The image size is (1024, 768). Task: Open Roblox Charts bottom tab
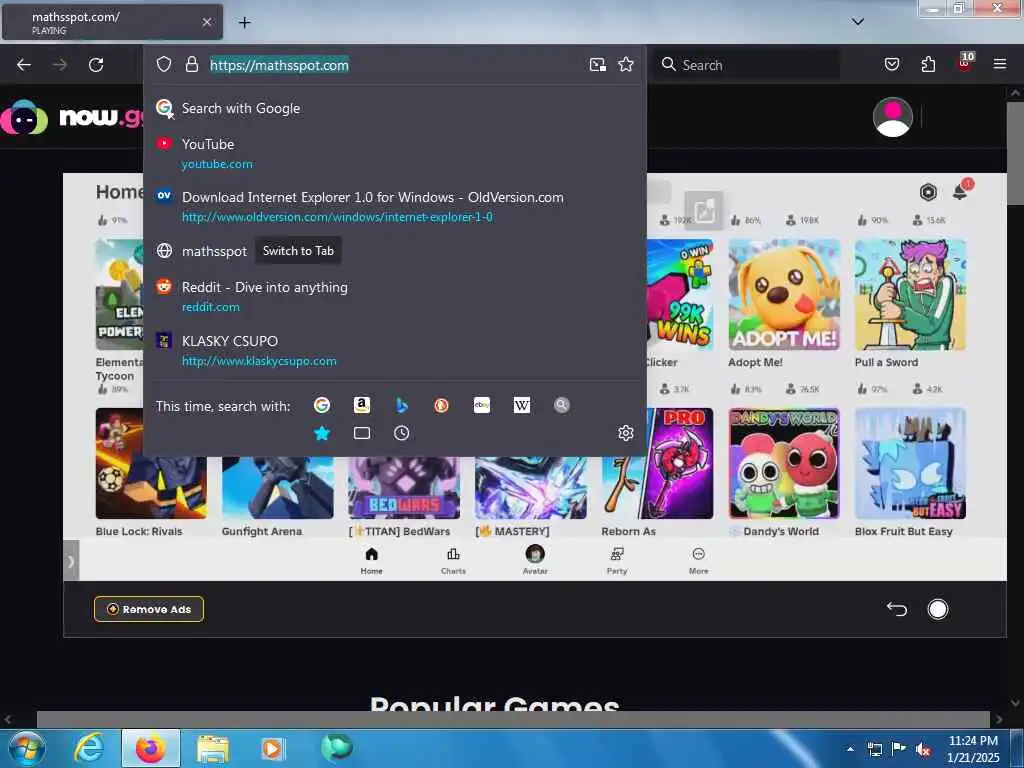(x=453, y=560)
